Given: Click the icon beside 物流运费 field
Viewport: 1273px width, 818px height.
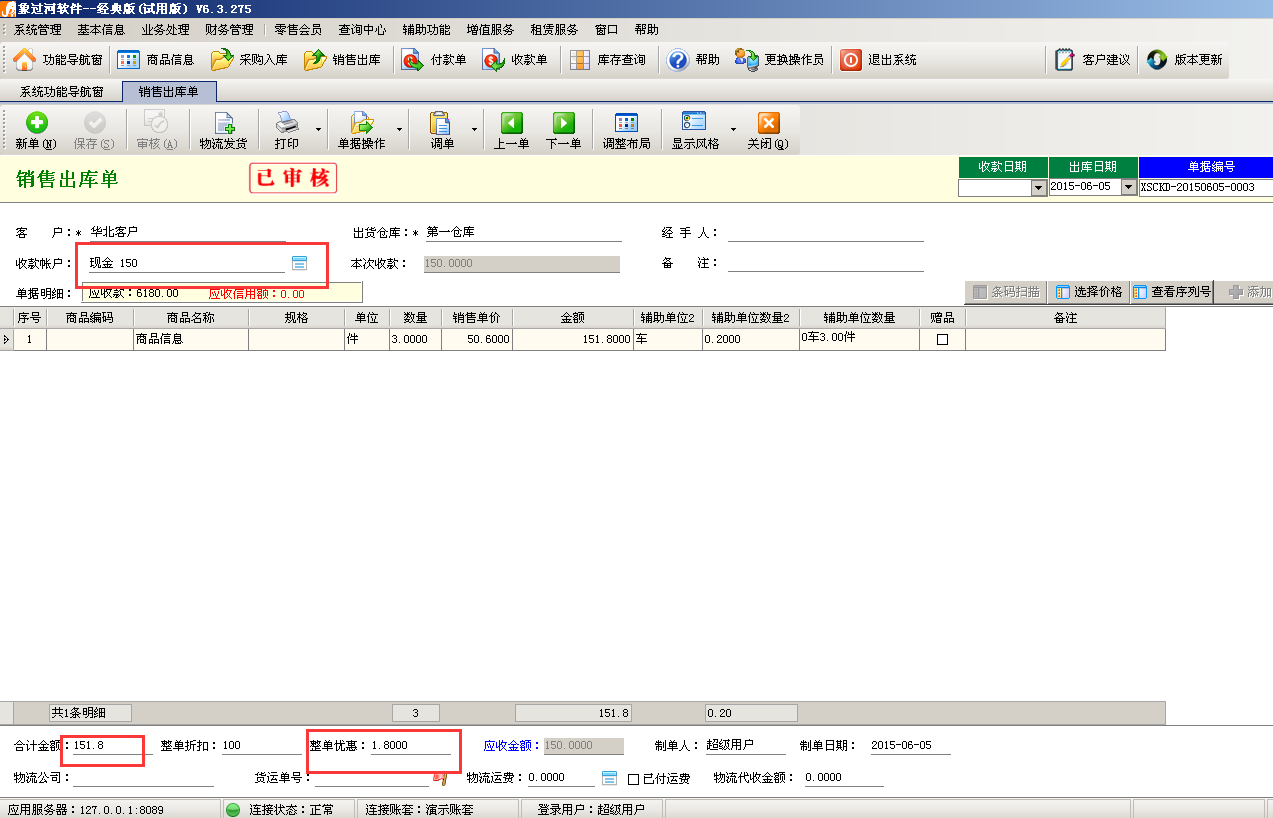Looking at the screenshot, I should (609, 777).
